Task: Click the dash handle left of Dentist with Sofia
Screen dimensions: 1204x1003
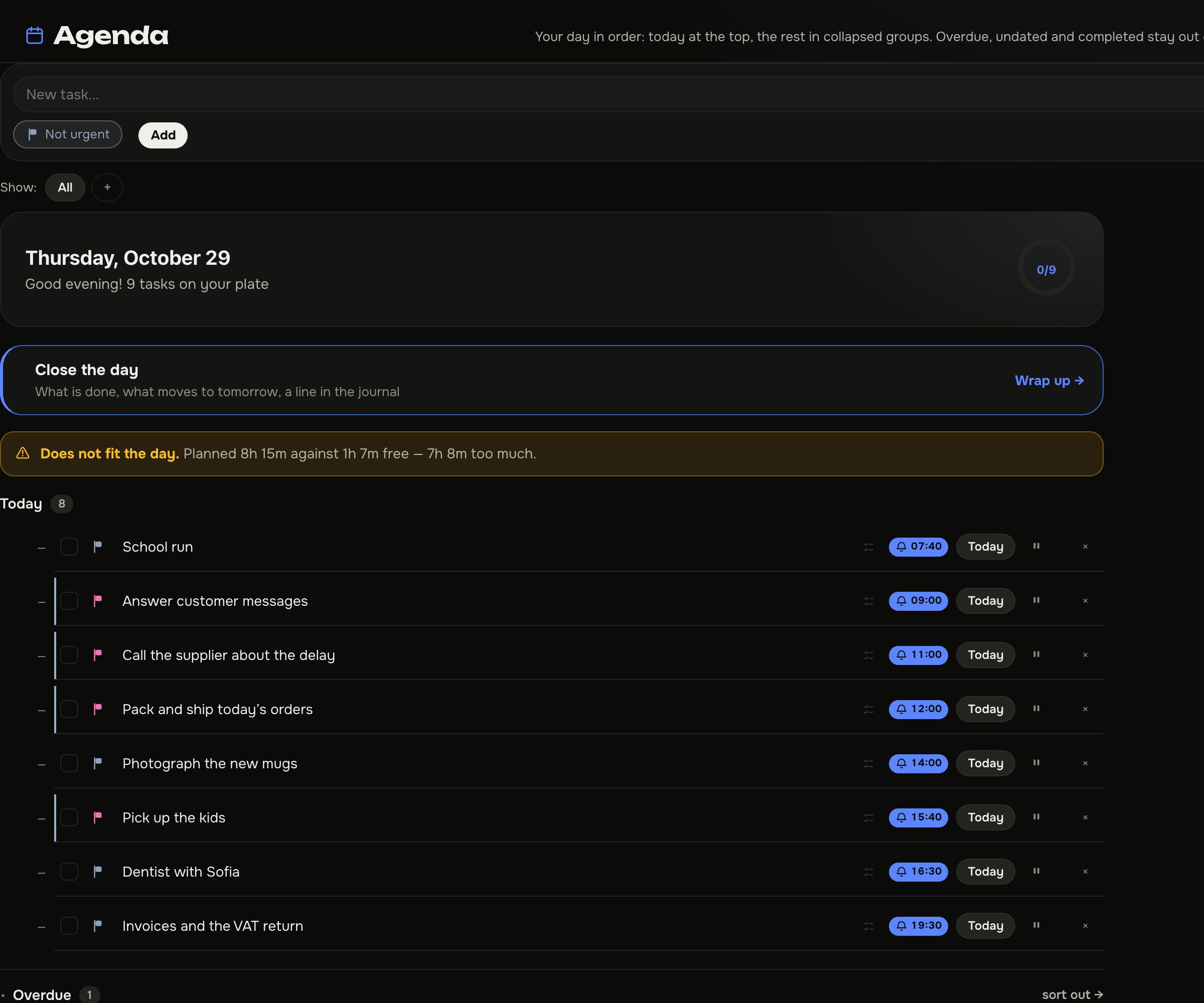Action: (x=41, y=872)
